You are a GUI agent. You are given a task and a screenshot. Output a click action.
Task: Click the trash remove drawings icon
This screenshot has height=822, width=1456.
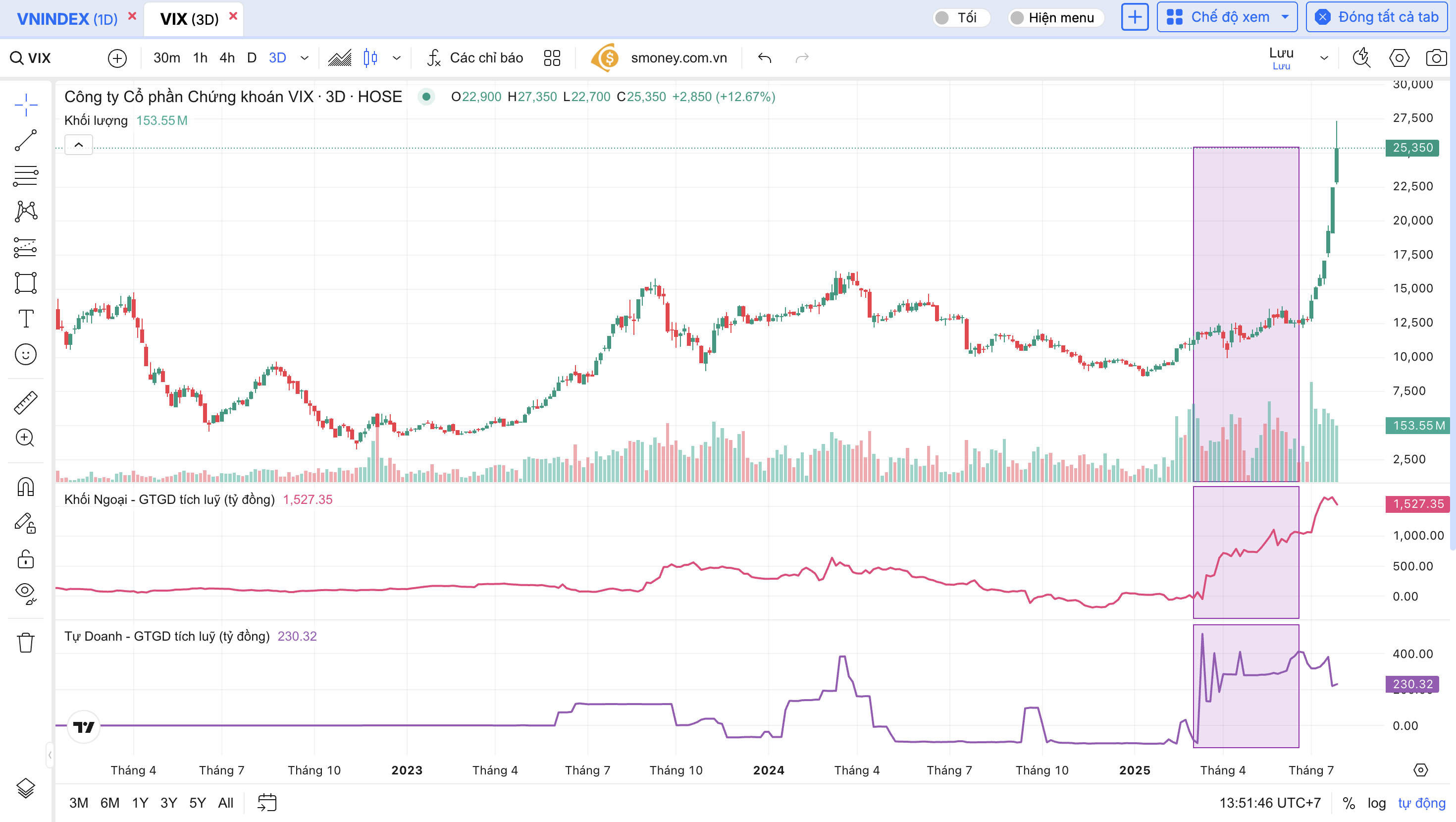(x=25, y=643)
